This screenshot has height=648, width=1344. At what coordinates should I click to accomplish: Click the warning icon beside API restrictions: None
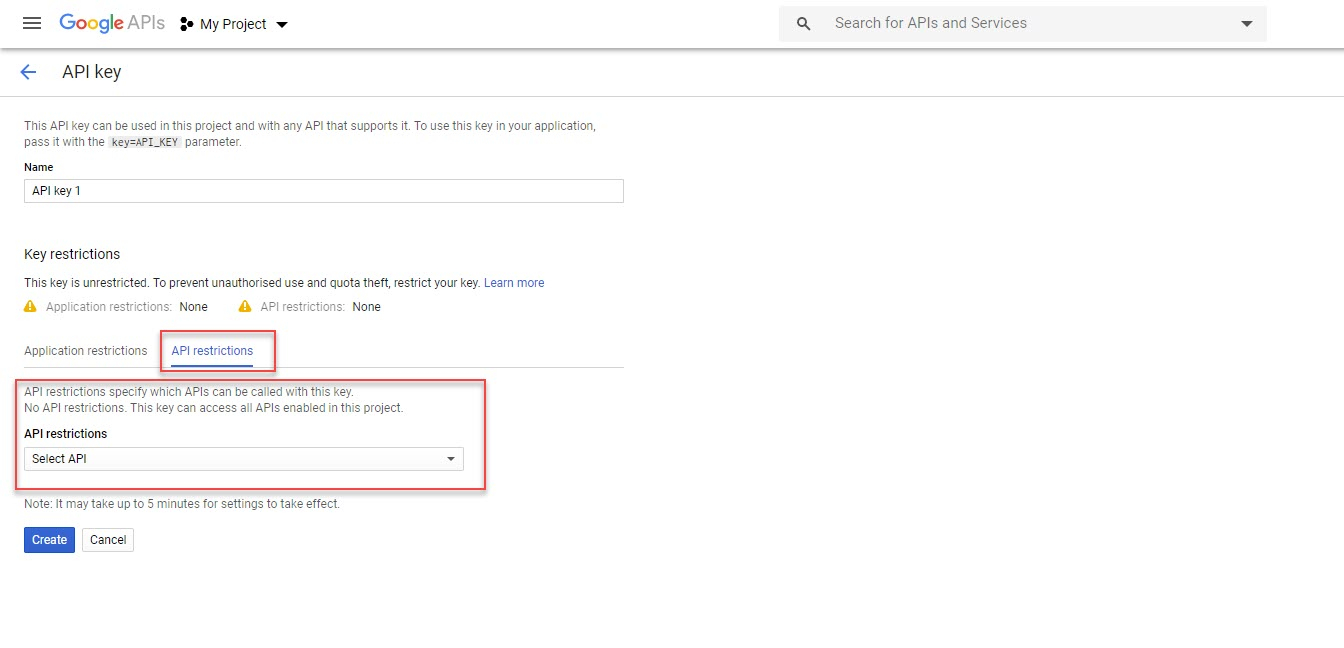(x=245, y=307)
